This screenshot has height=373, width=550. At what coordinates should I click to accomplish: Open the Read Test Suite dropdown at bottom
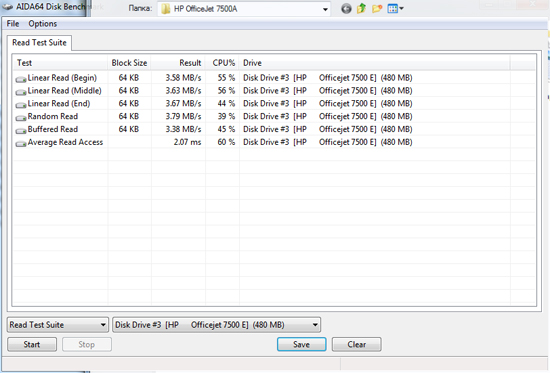click(58, 325)
